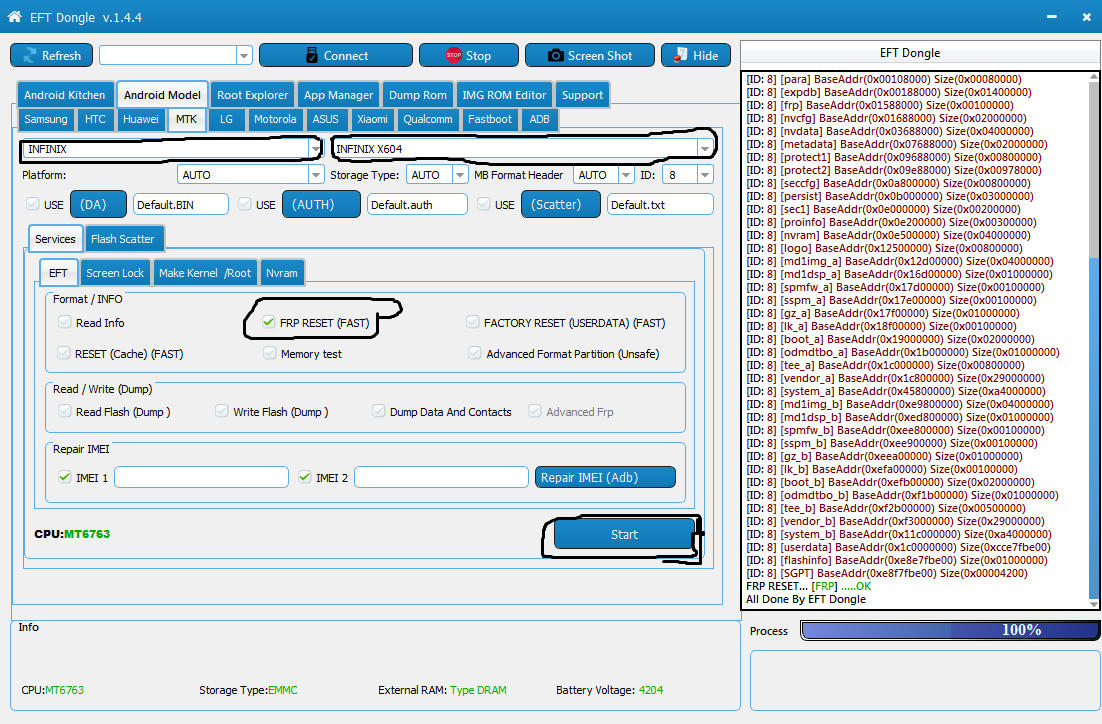Enable Advanced Format Partition (Unsafe)
The width and height of the screenshot is (1102, 724).
coord(475,353)
